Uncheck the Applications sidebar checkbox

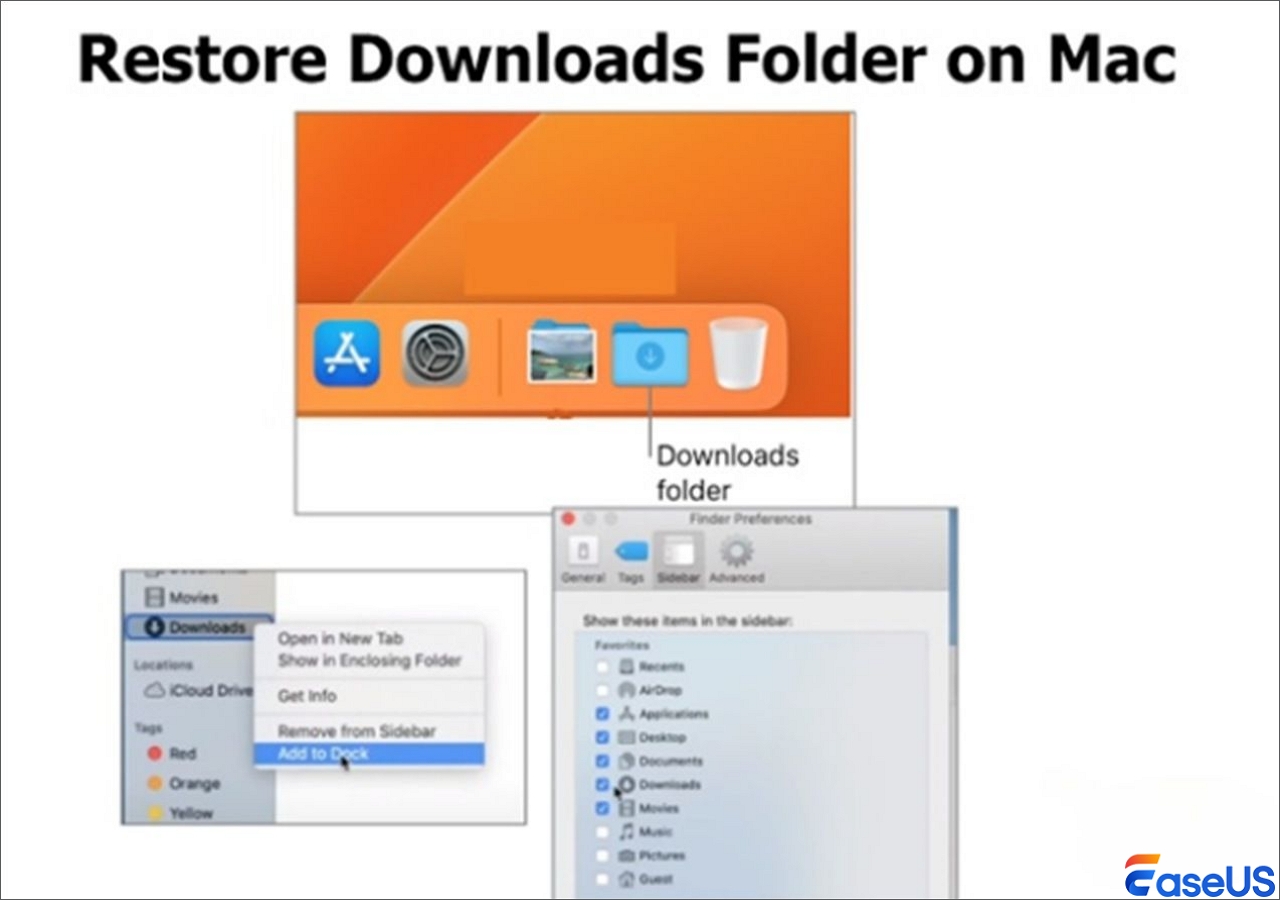pos(602,714)
